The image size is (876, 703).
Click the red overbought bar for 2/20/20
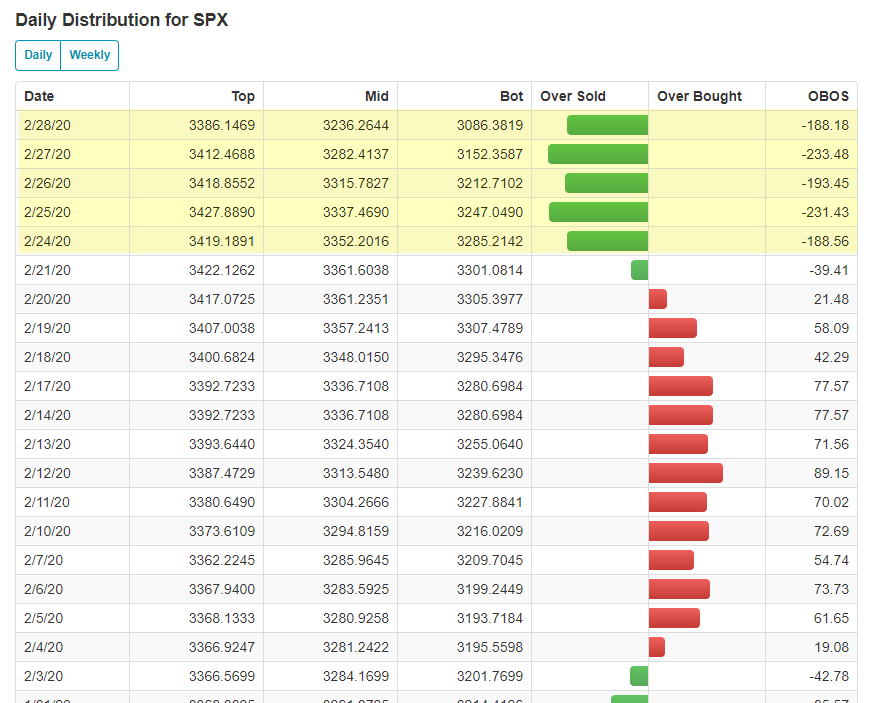pyautogui.click(x=657, y=299)
